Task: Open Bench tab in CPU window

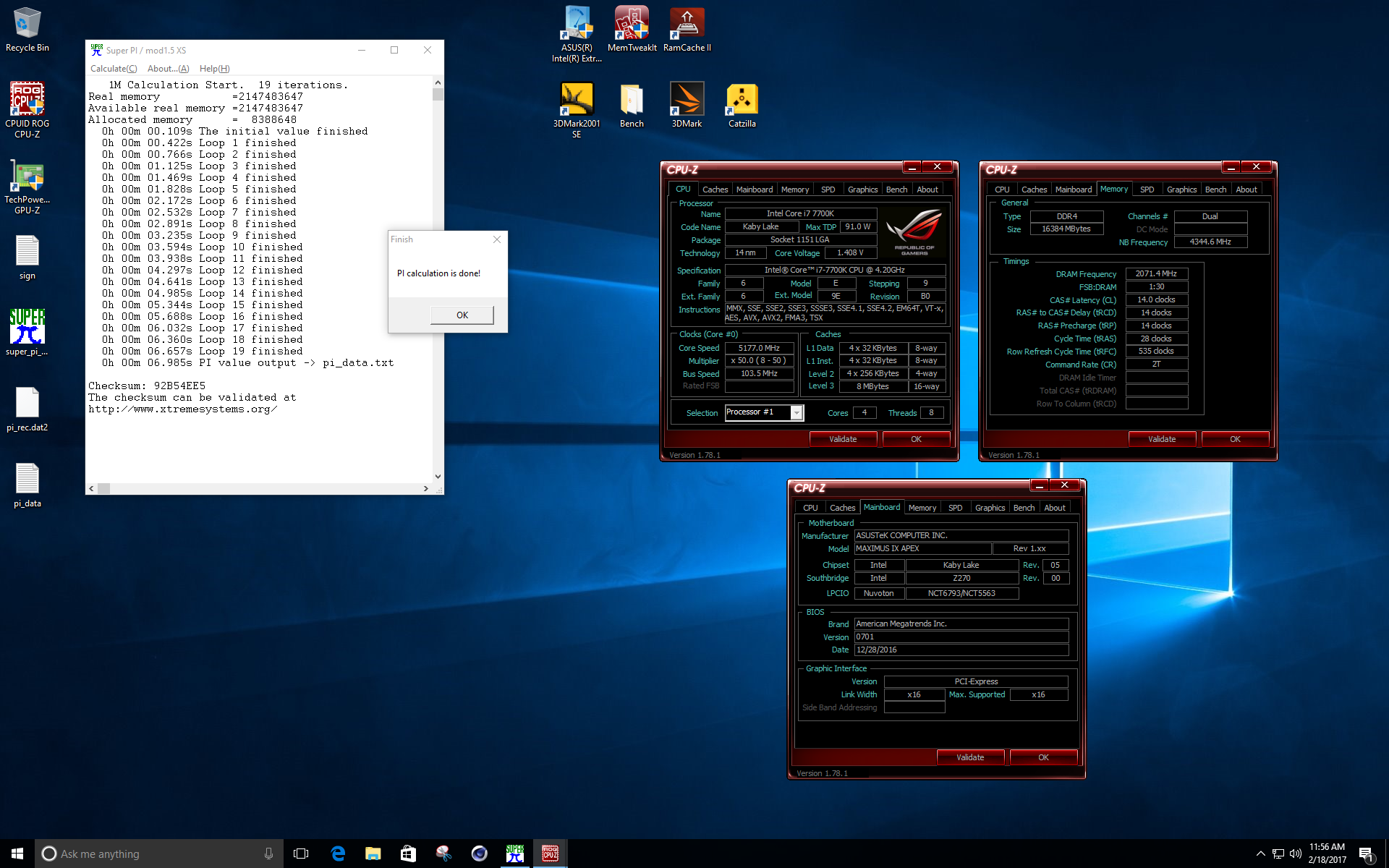Action: tap(896, 190)
